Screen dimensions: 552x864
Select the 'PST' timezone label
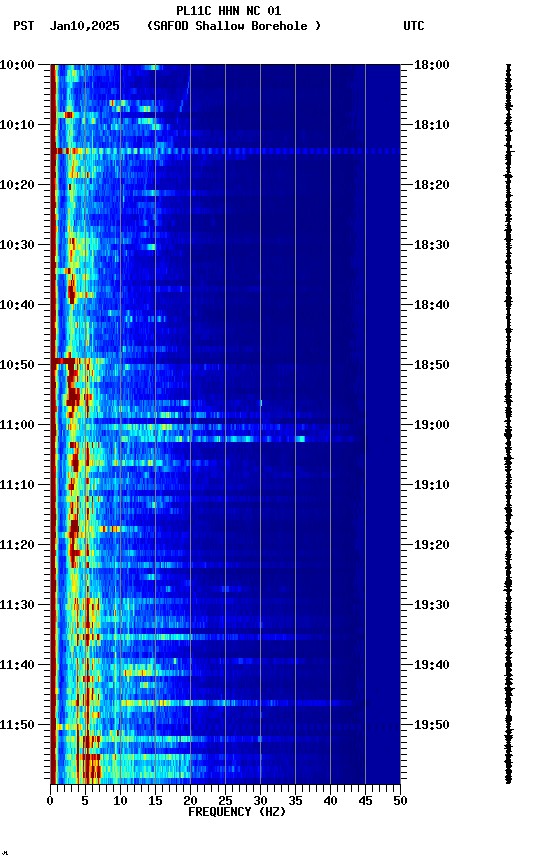(24, 26)
